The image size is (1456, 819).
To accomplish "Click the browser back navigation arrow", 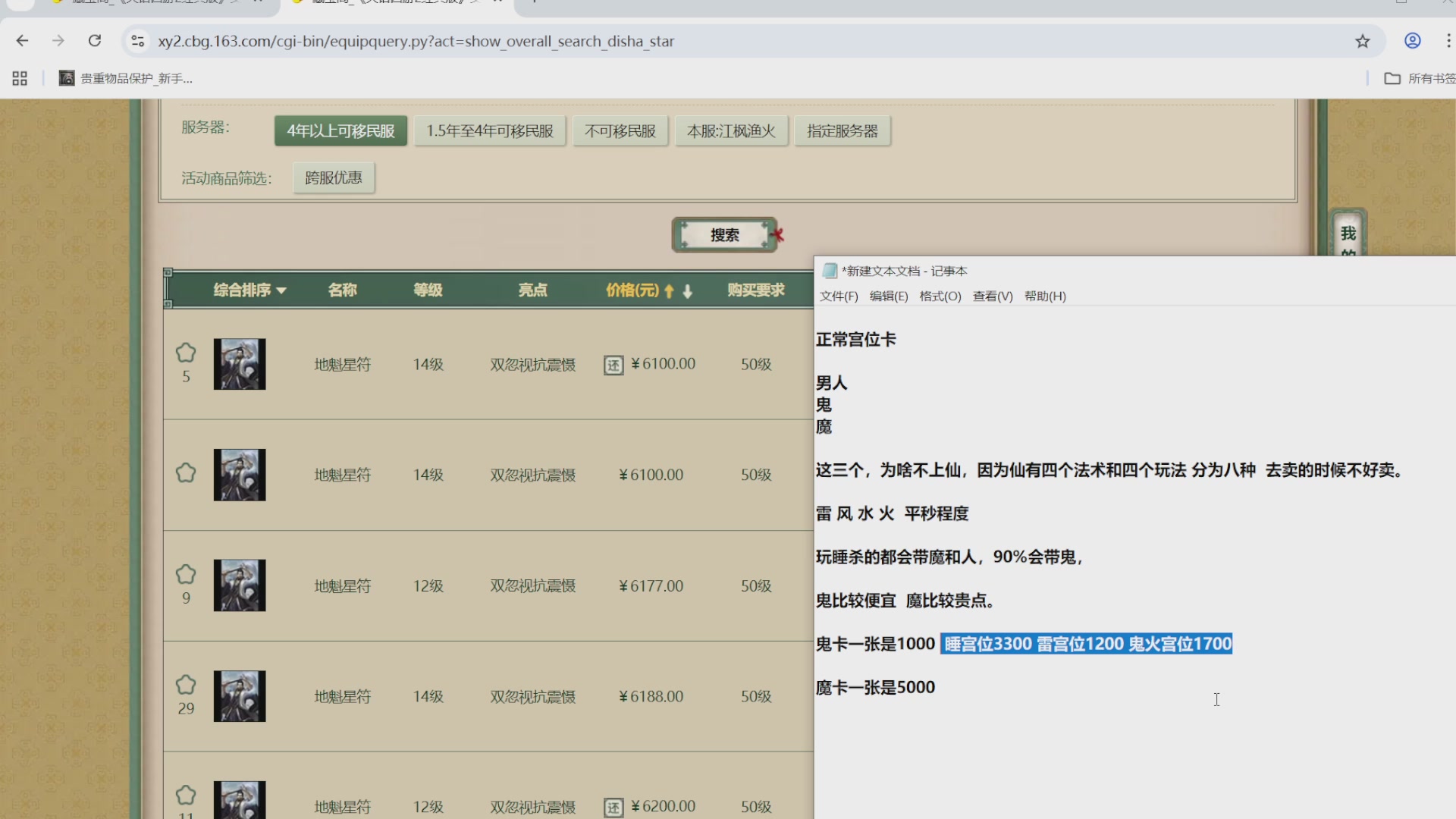I will [22, 41].
